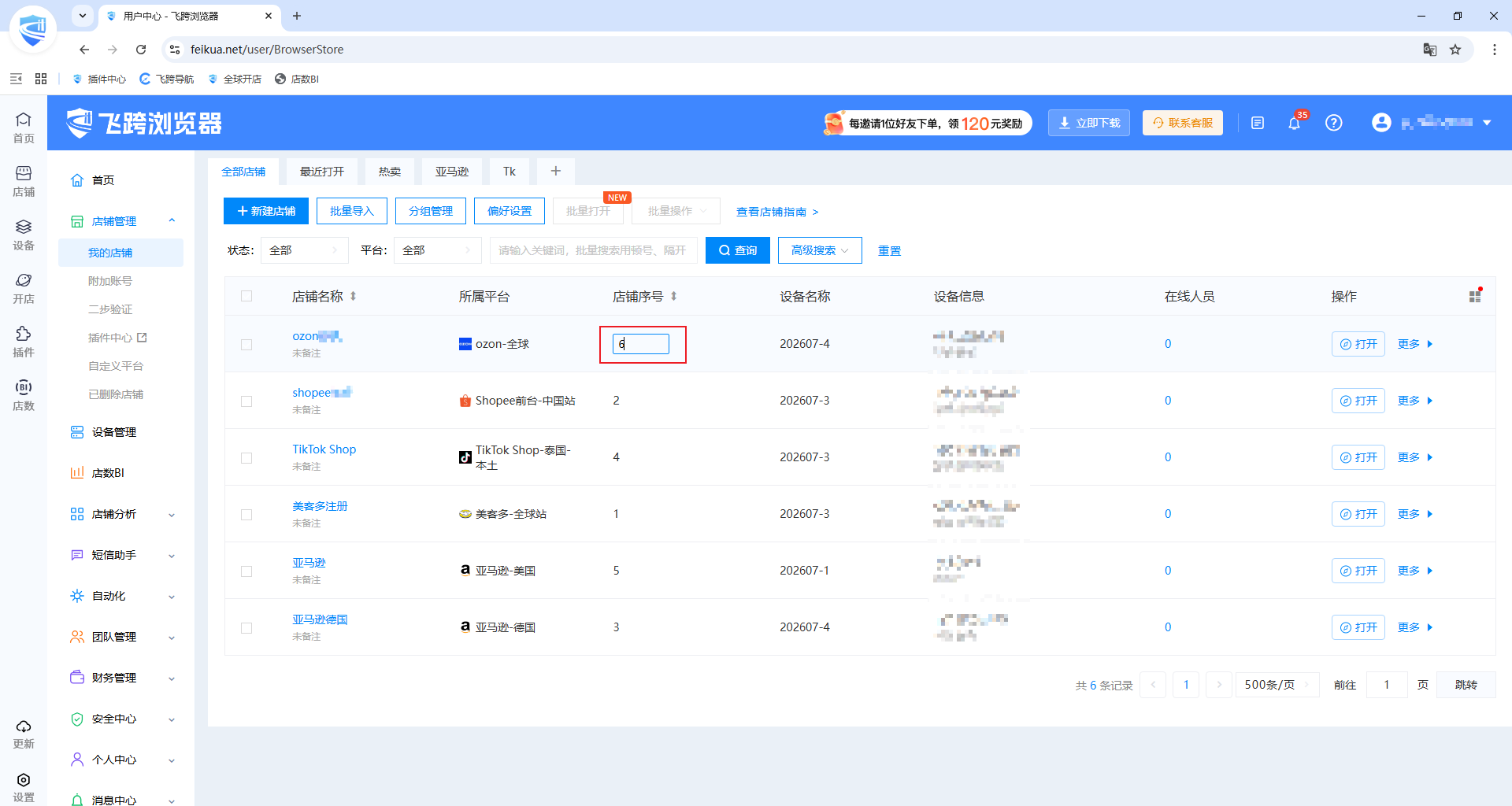Open the 平台 dropdown set to 全部
This screenshot has height=806, width=1512.
[x=438, y=250]
